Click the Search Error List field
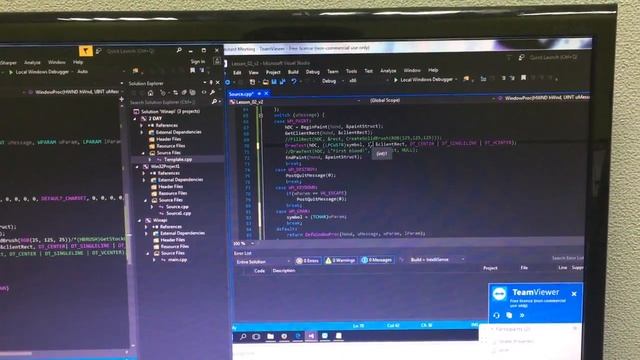This screenshot has width=640, height=360. [x=567, y=258]
